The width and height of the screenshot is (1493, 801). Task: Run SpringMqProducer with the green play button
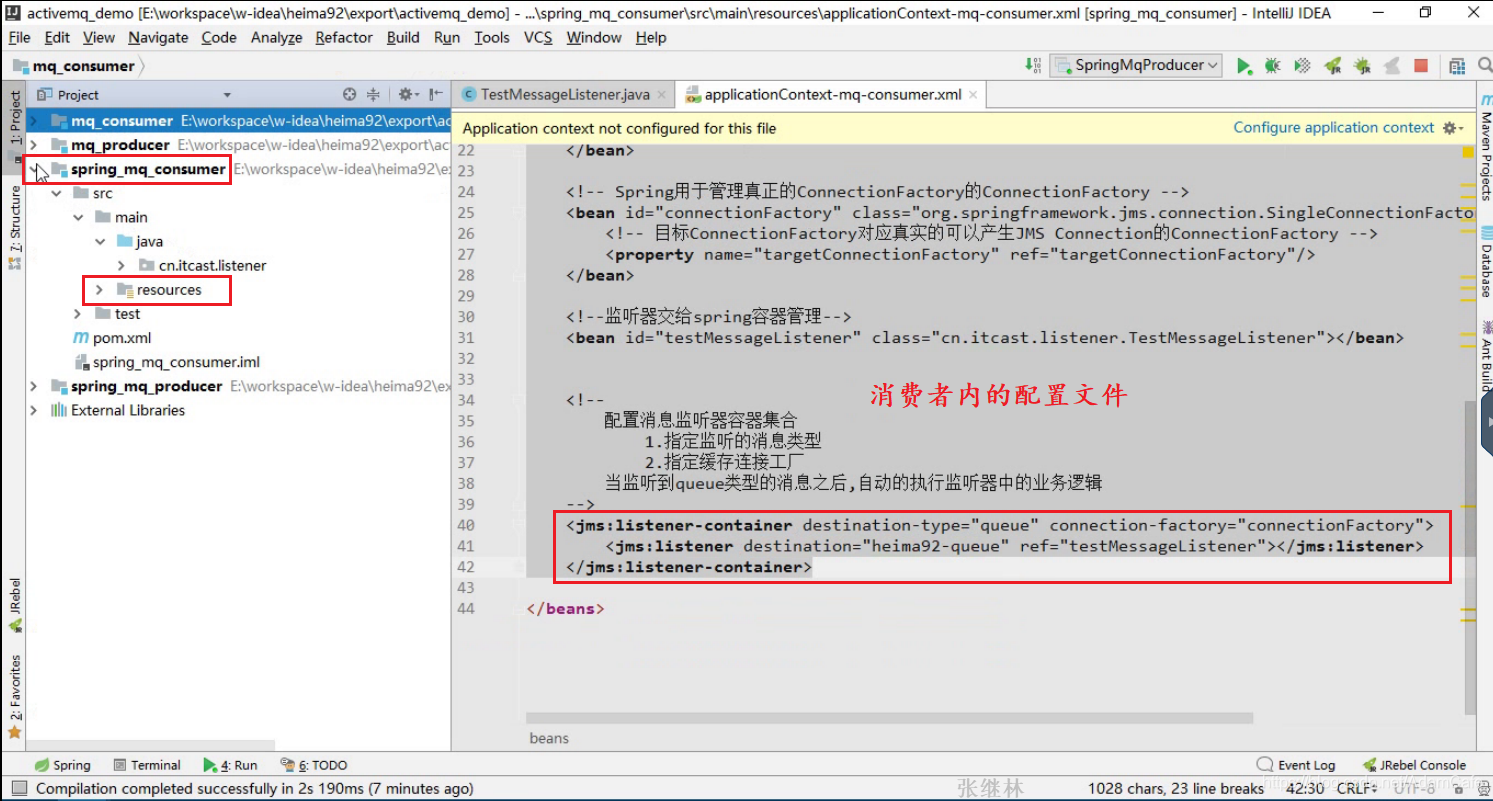click(1243, 66)
